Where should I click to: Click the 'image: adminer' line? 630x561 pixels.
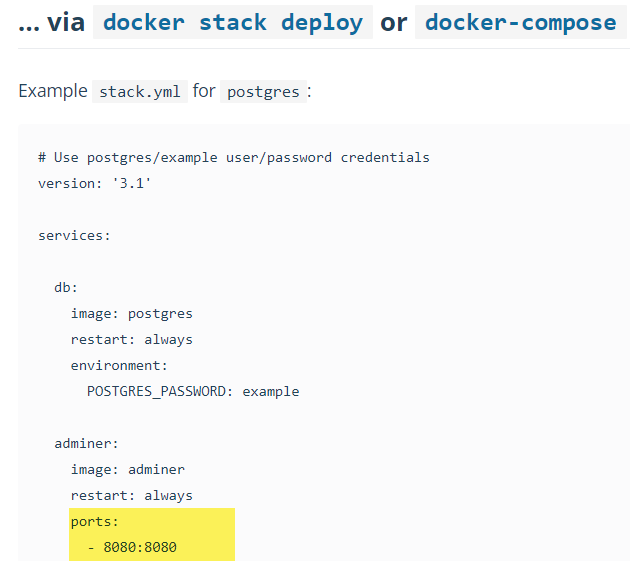pos(128,469)
